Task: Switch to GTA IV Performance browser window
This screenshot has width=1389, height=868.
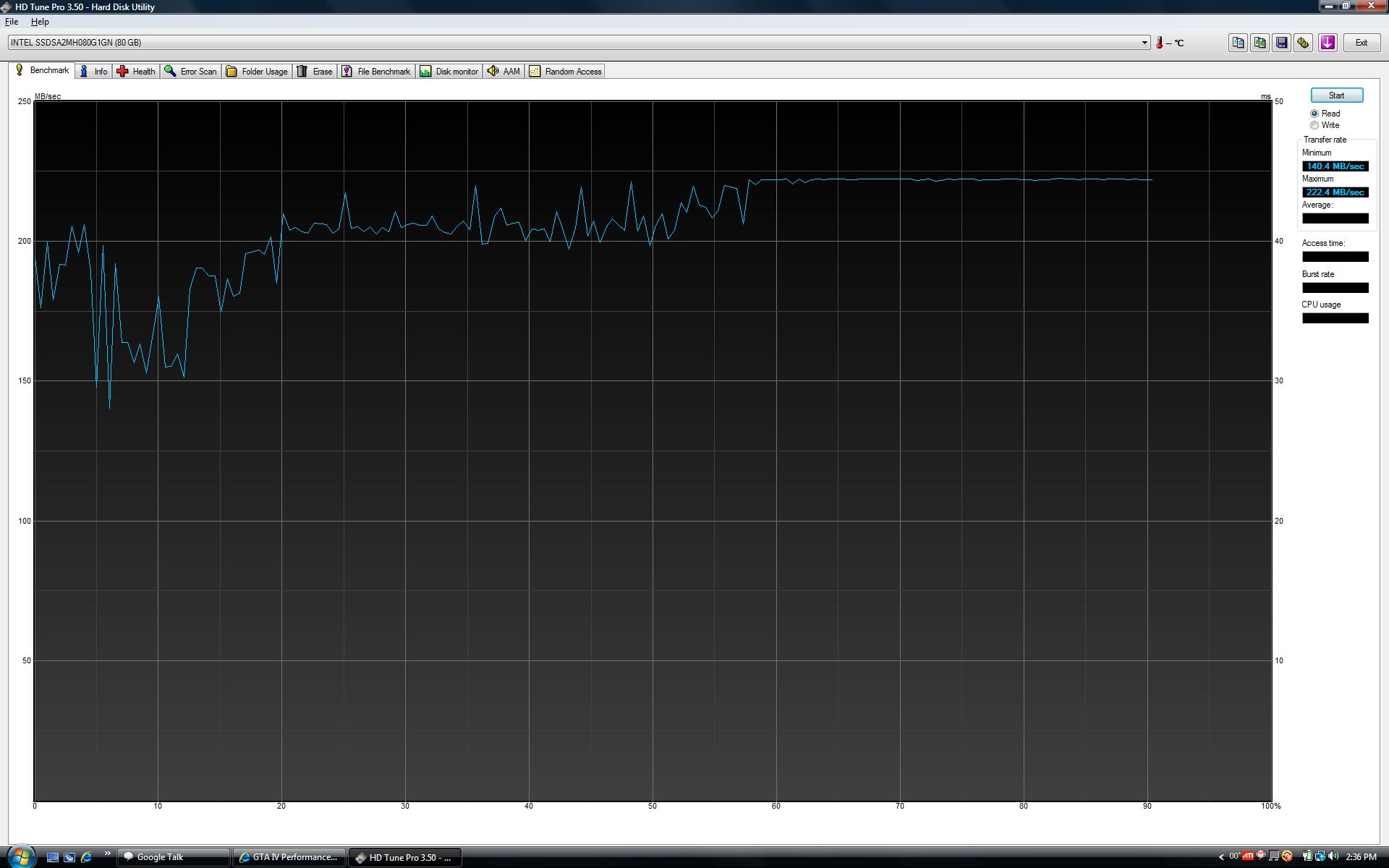Action: tap(289, 857)
